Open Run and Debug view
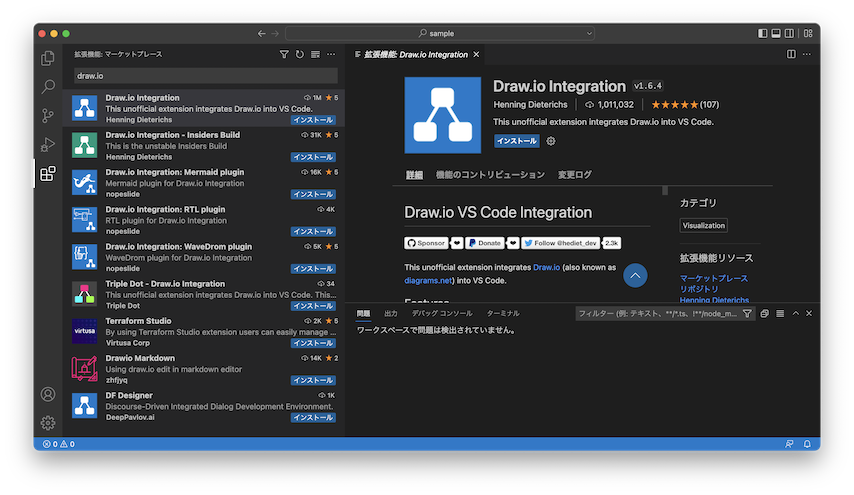 pyautogui.click(x=48, y=144)
